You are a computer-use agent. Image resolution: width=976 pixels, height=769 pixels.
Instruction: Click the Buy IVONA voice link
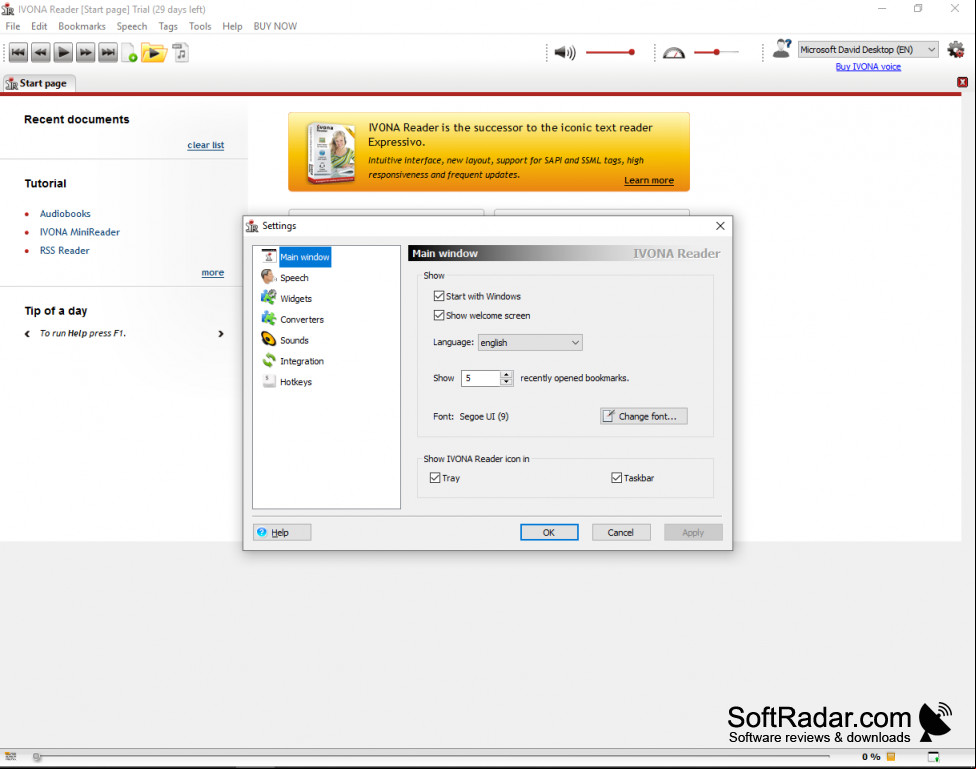pyautogui.click(x=868, y=67)
